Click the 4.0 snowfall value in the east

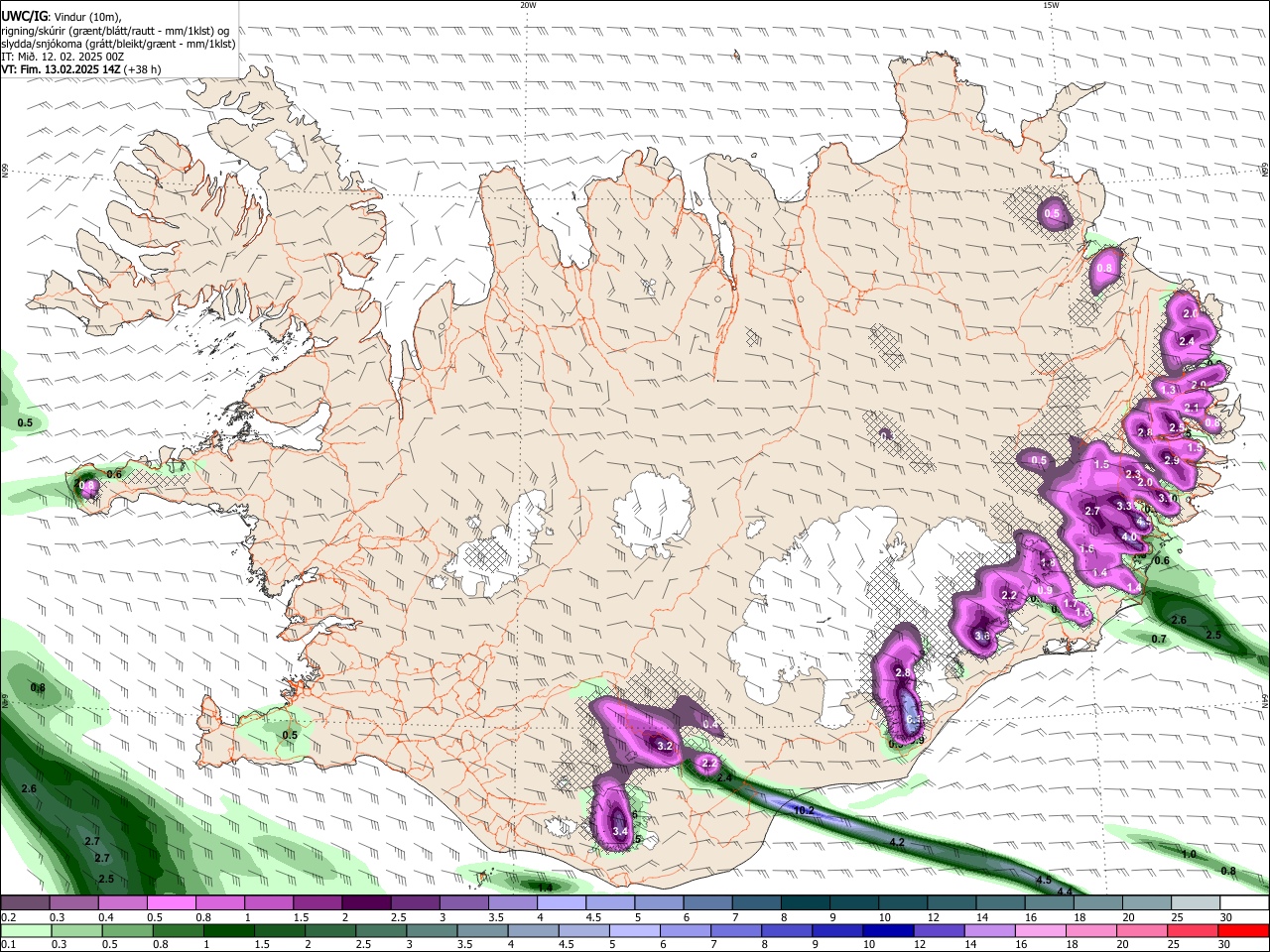(1129, 537)
